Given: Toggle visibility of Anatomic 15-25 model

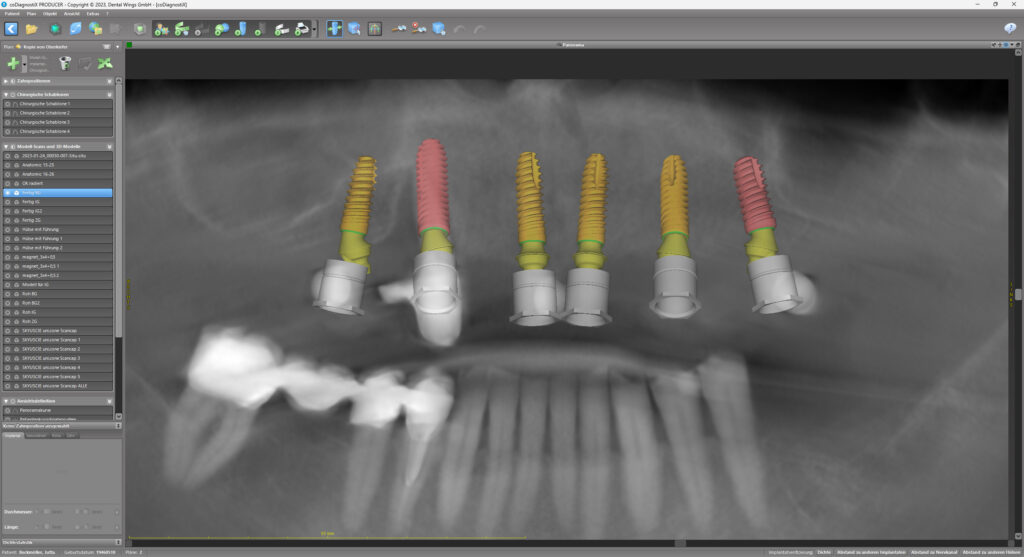Looking at the screenshot, I should click(x=8, y=166).
